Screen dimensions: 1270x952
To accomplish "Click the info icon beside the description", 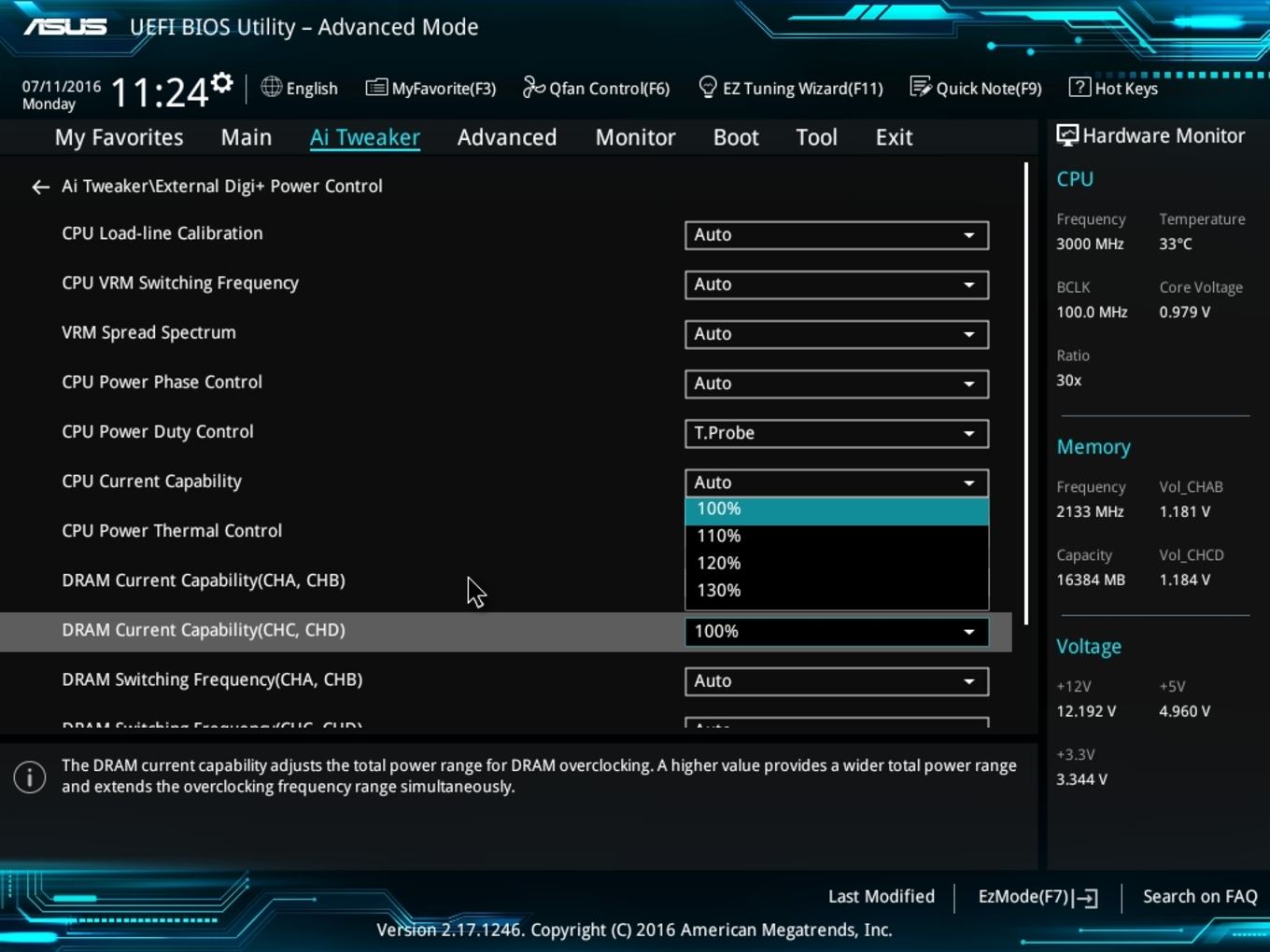I will pos(30,777).
